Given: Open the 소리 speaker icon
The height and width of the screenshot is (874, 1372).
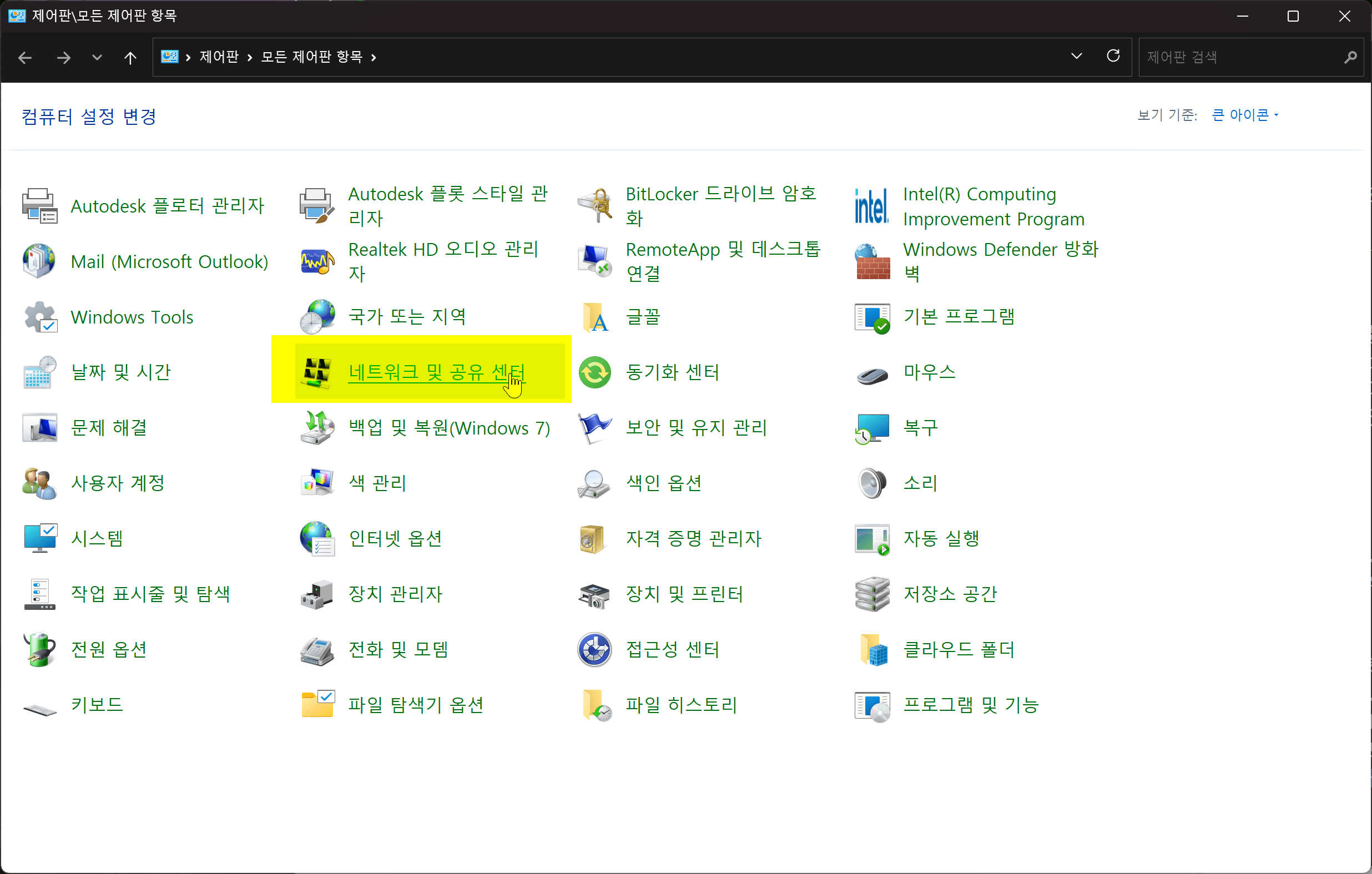Looking at the screenshot, I should click(x=872, y=483).
